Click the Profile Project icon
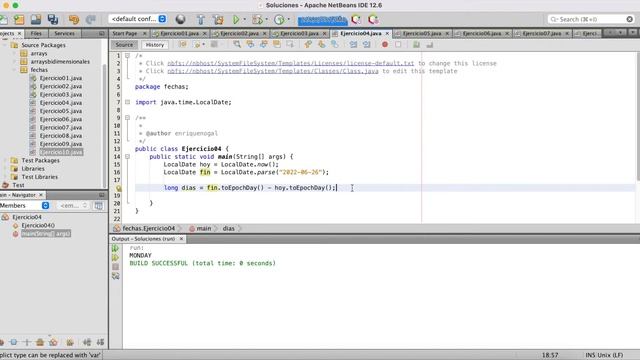640x360 pixels. tap(279, 19)
